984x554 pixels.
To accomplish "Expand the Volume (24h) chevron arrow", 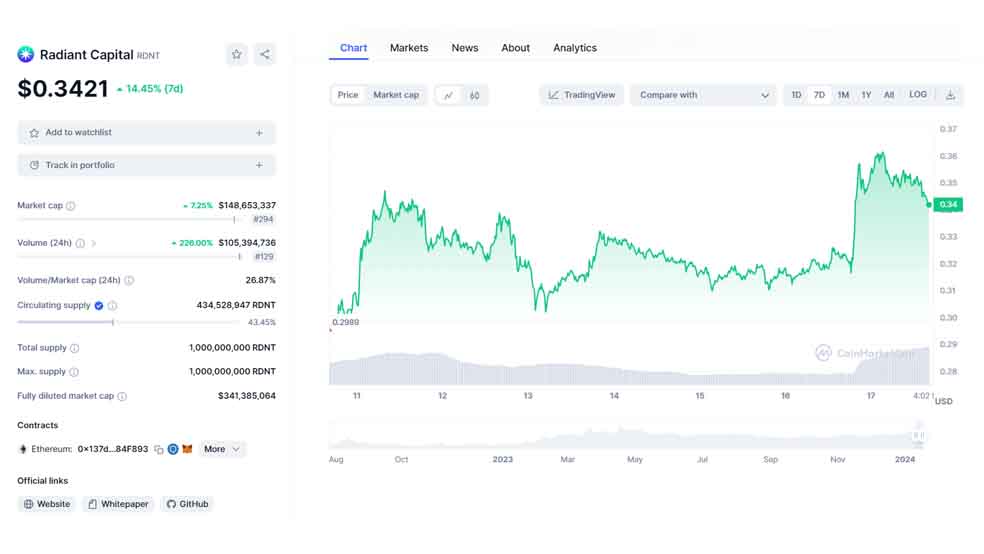I will click(x=94, y=243).
